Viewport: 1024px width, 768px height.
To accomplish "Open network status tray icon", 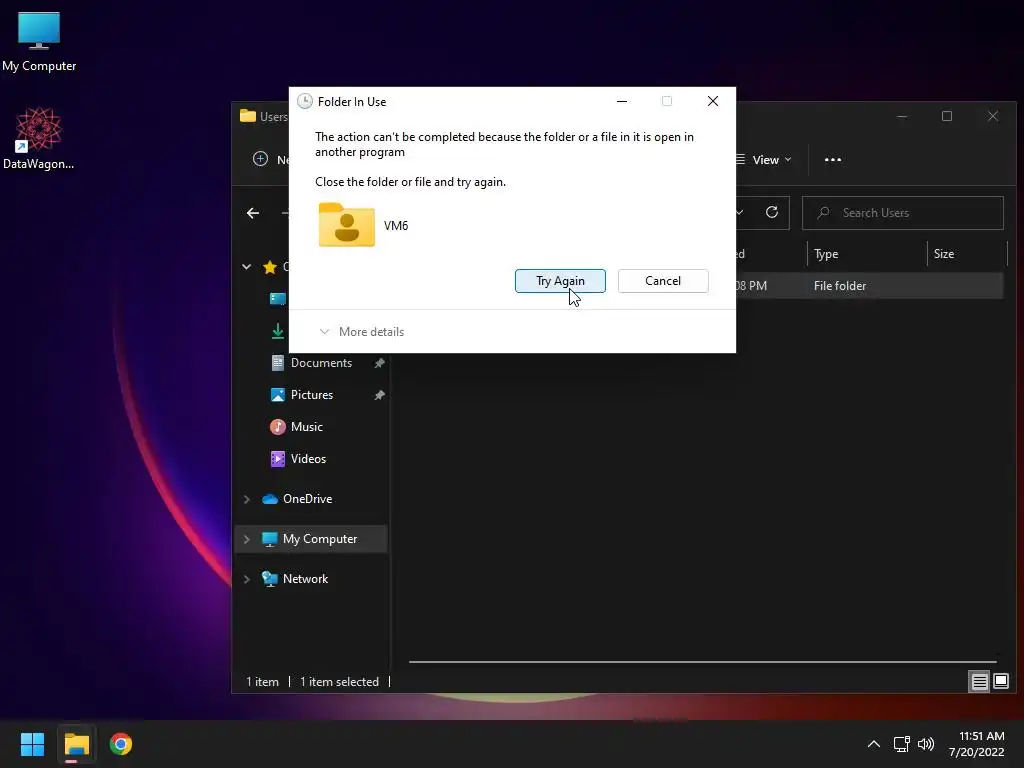I will tap(901, 744).
